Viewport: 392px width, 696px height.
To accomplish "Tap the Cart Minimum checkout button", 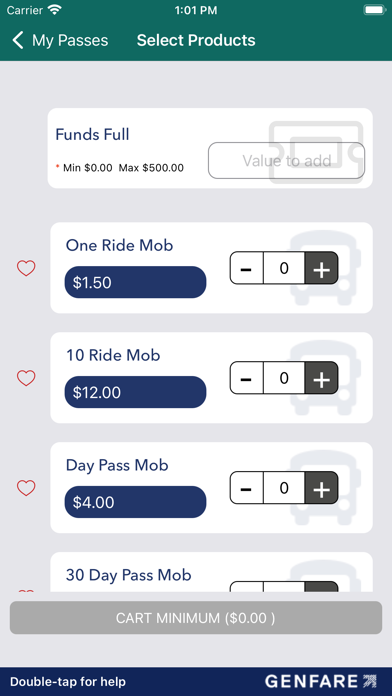I will (x=196, y=618).
